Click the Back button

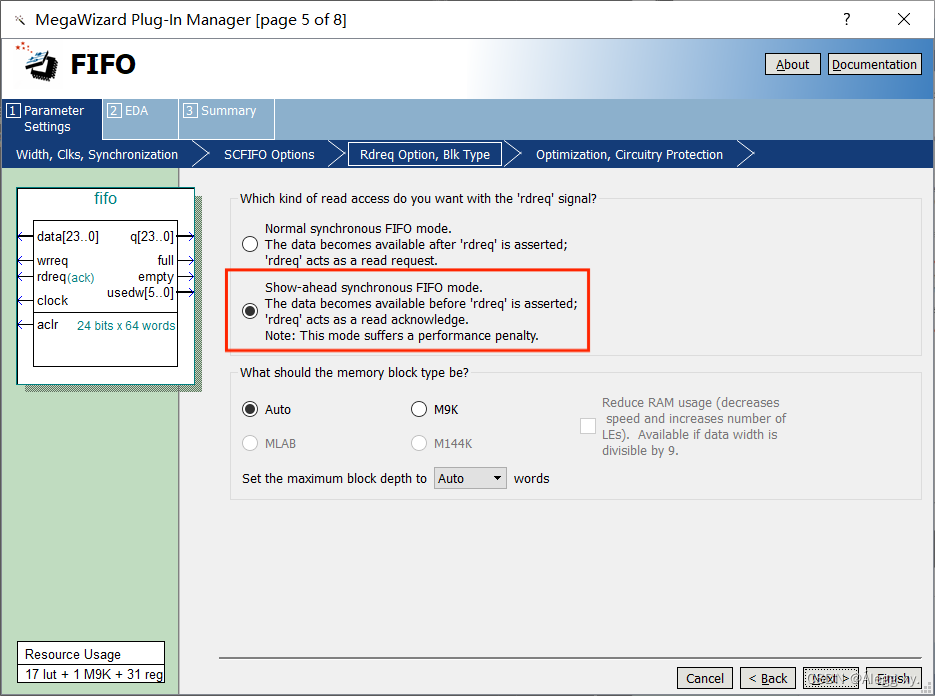point(767,678)
